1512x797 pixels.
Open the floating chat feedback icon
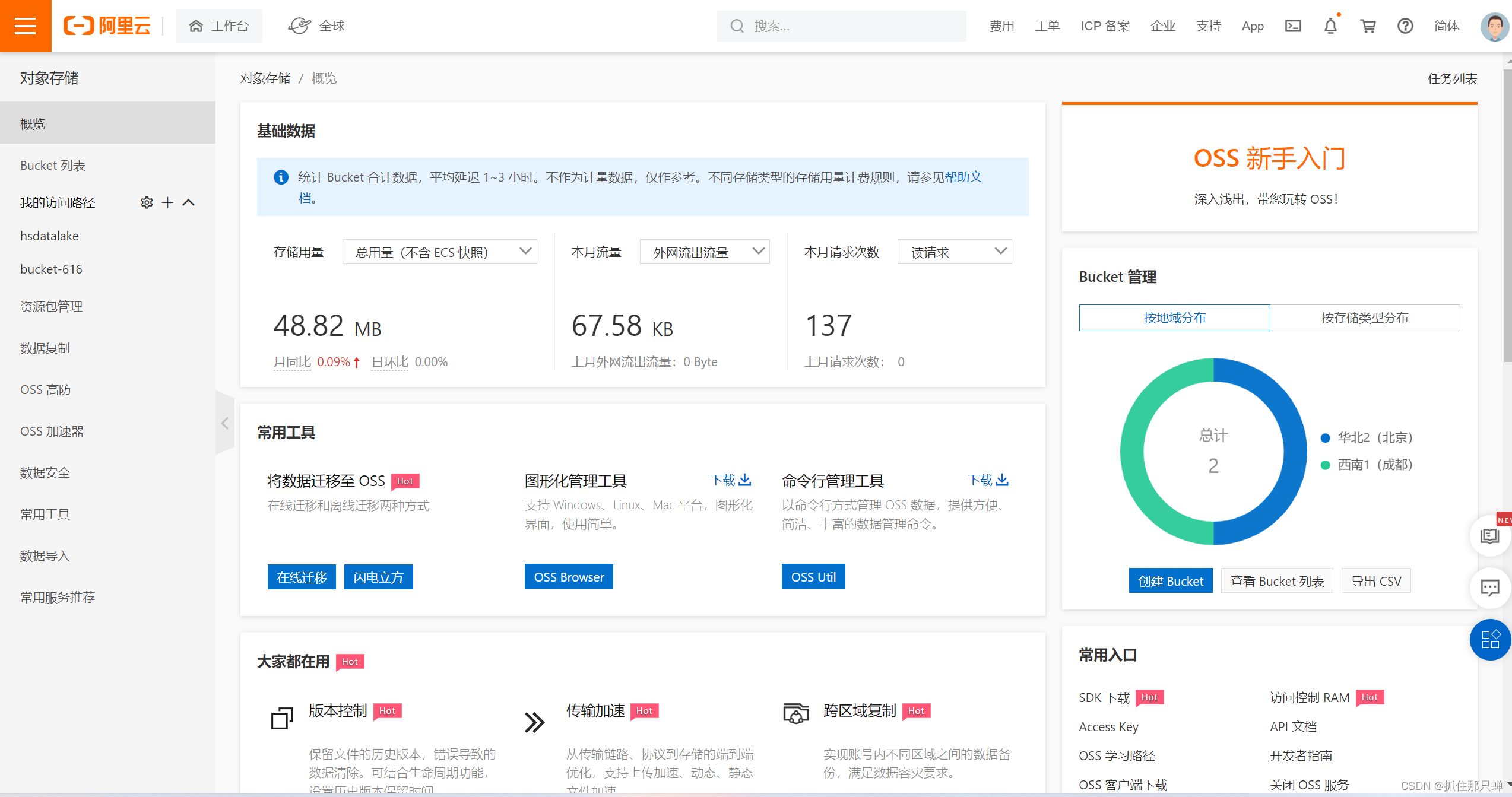[1489, 588]
